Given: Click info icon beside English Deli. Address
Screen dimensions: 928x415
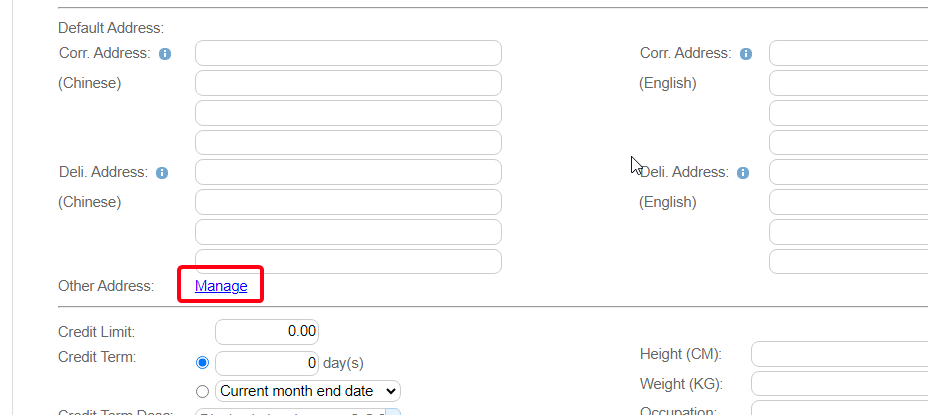Looking at the screenshot, I should click(x=743, y=173).
